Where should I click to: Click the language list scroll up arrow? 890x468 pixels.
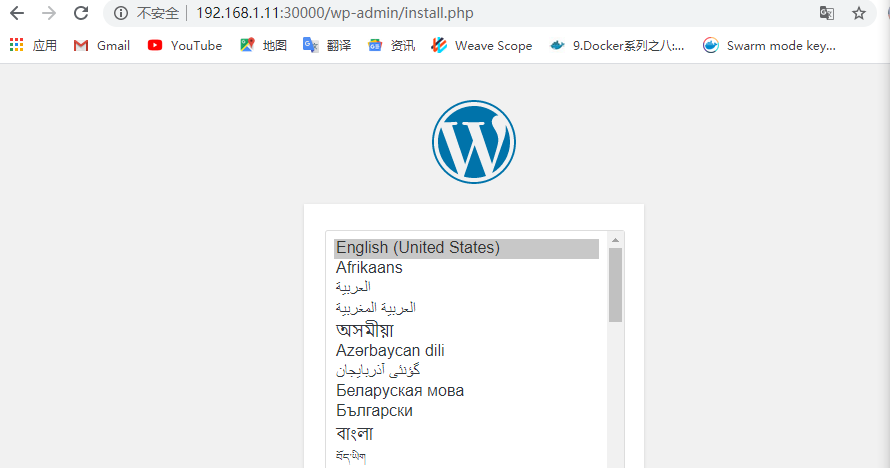point(615,241)
